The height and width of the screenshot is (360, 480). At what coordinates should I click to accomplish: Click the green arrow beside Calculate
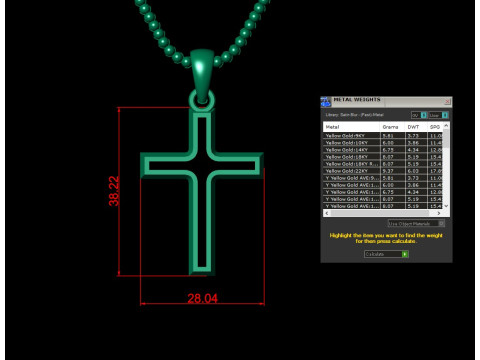click(x=405, y=254)
